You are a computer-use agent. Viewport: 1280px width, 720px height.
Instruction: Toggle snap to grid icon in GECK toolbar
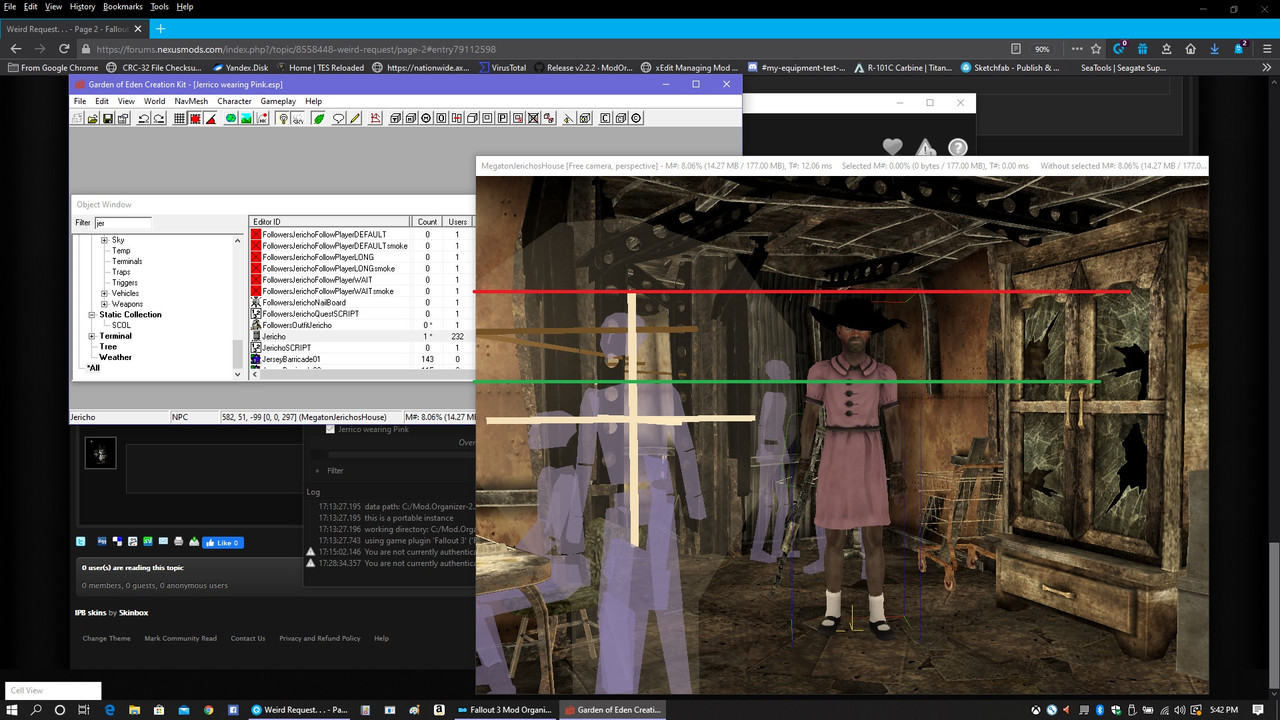pyautogui.click(x=179, y=118)
